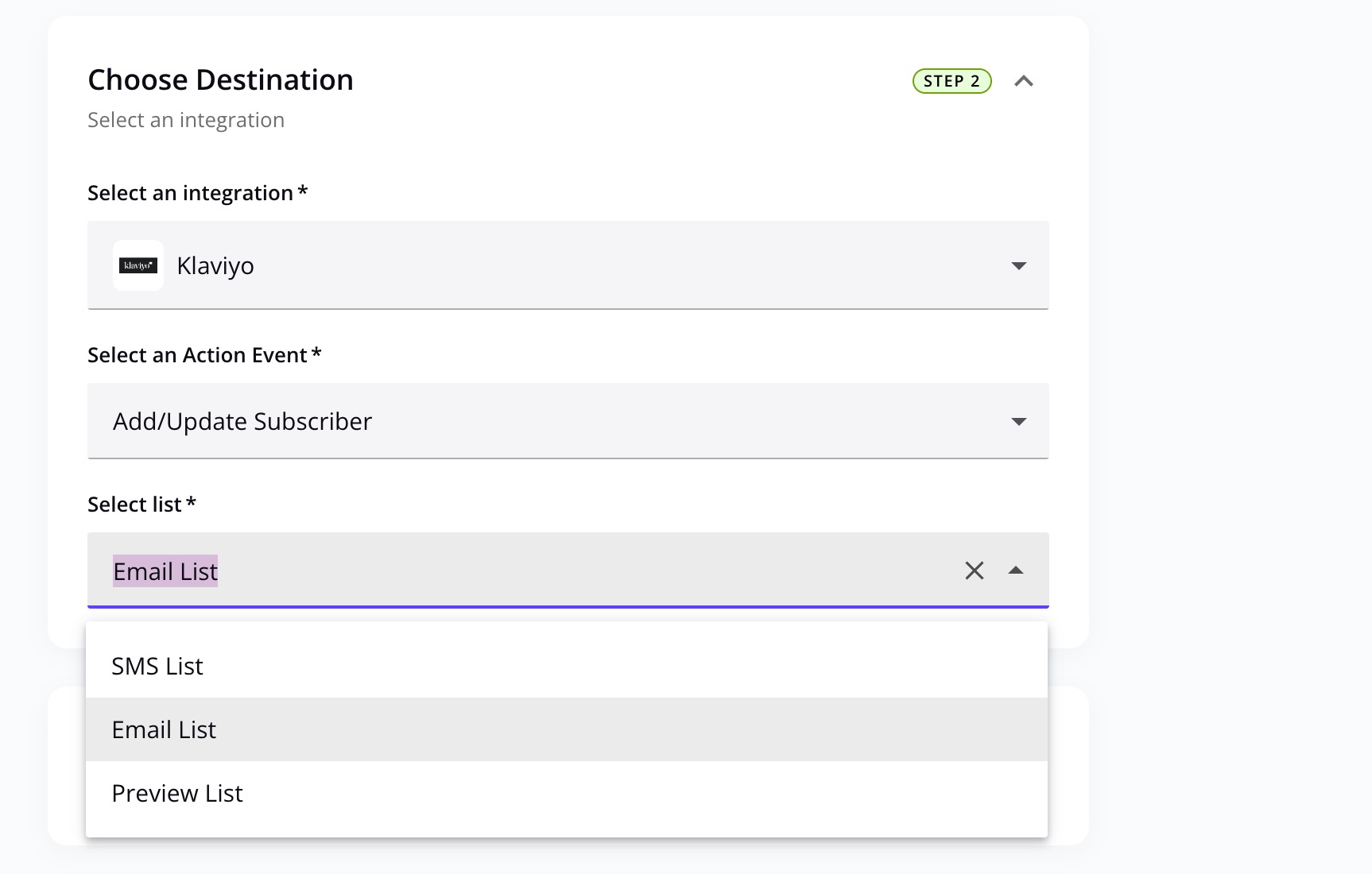
Task: Click the 'Select an integration *' label
Action: point(198,193)
